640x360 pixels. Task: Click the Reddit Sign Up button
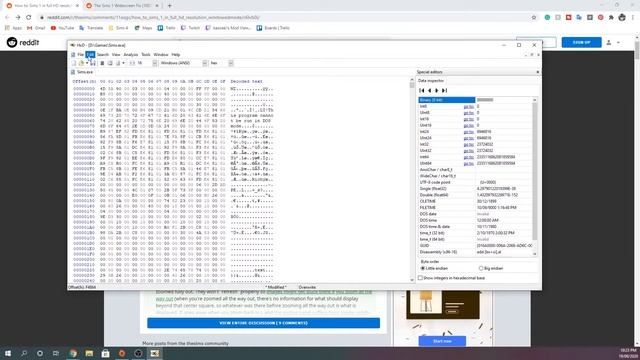click(x=581, y=42)
